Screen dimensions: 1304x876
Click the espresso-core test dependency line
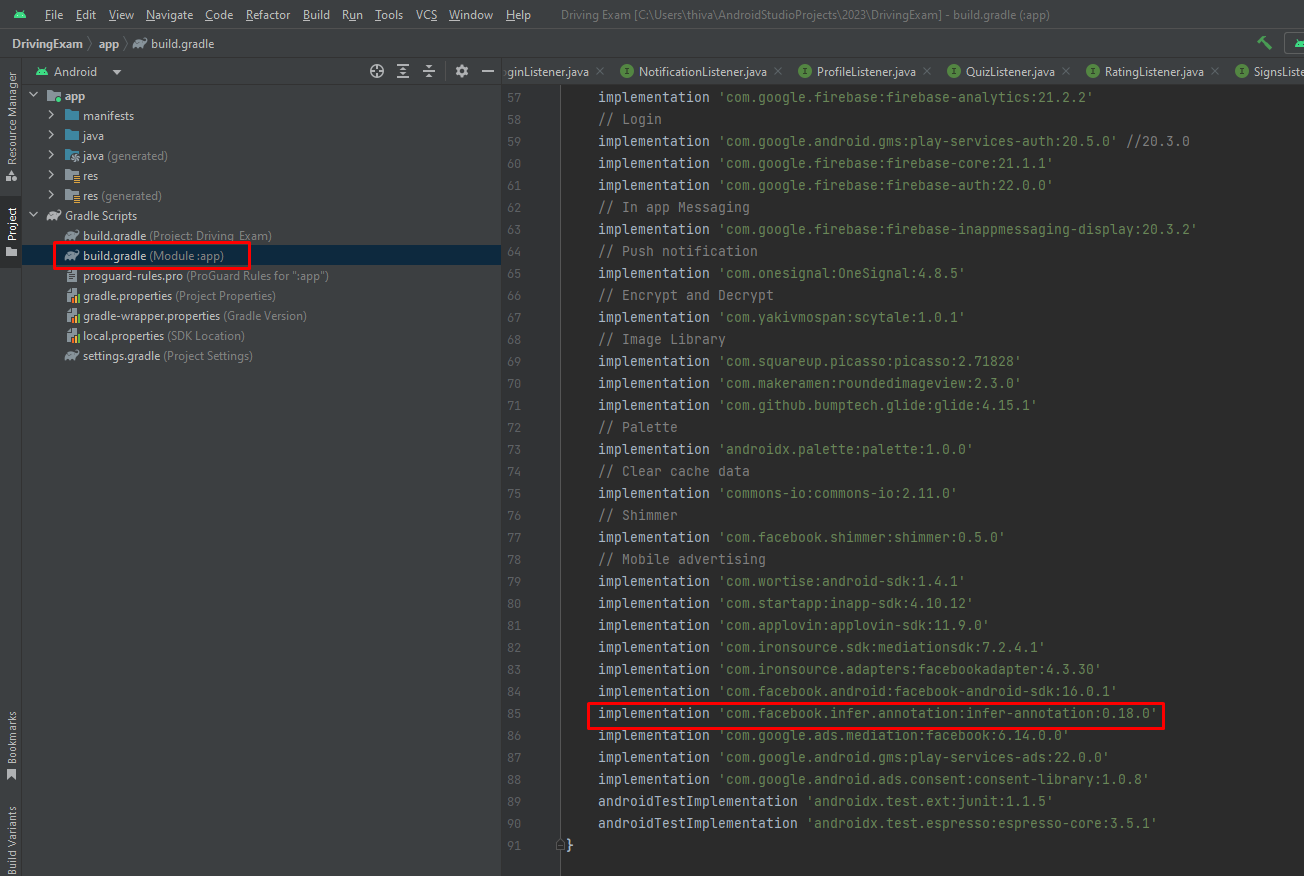[877, 824]
